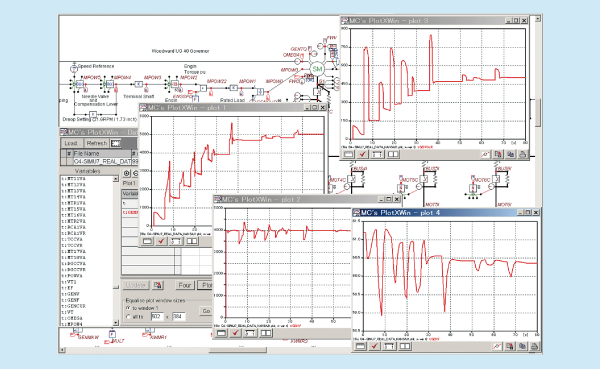Click the SM synchronous machine block
Image resolution: width=600 pixels, height=369 pixels.
coord(317,69)
